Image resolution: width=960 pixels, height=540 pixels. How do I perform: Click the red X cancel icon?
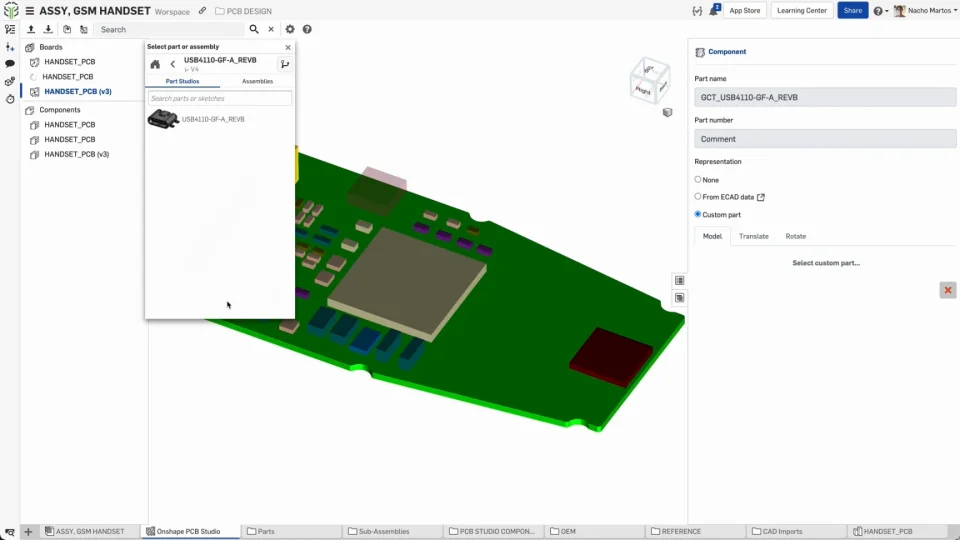coord(947,290)
